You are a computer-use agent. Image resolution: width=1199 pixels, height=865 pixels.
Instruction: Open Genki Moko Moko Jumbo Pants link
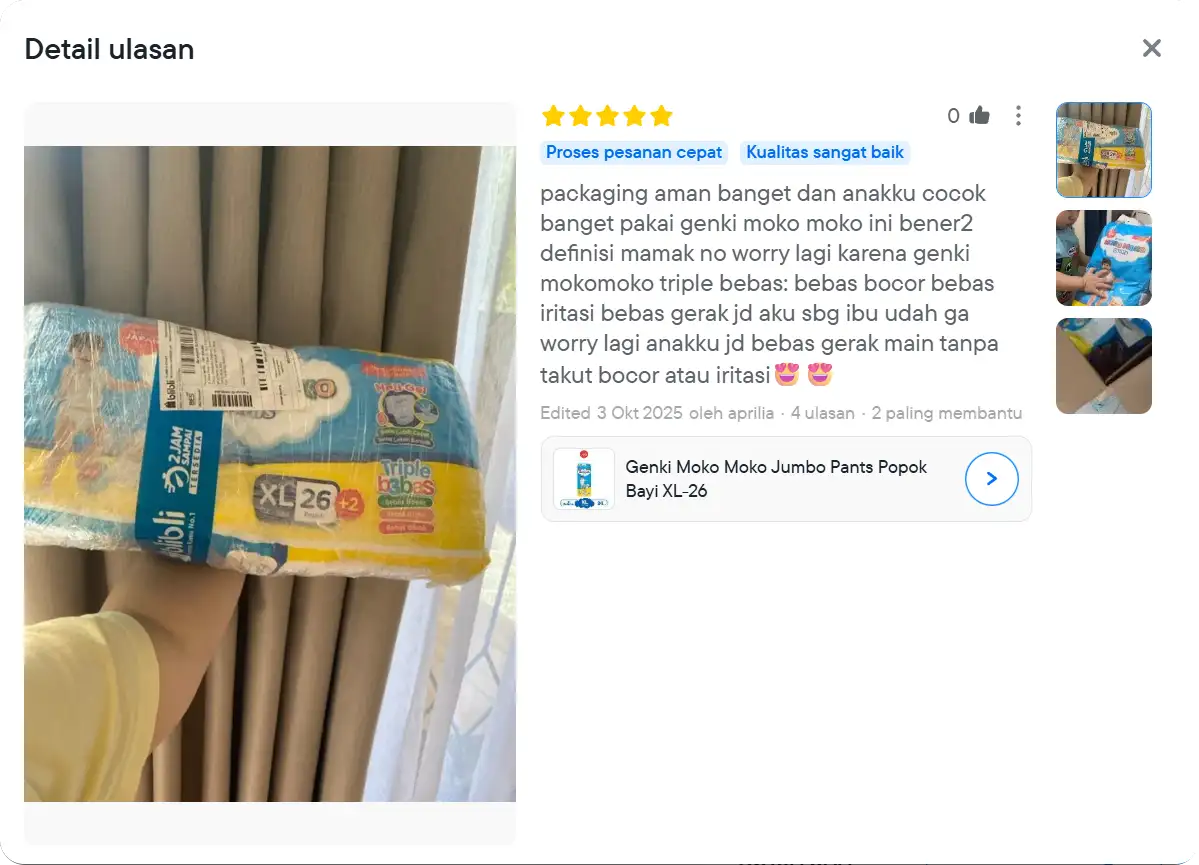[776, 479]
